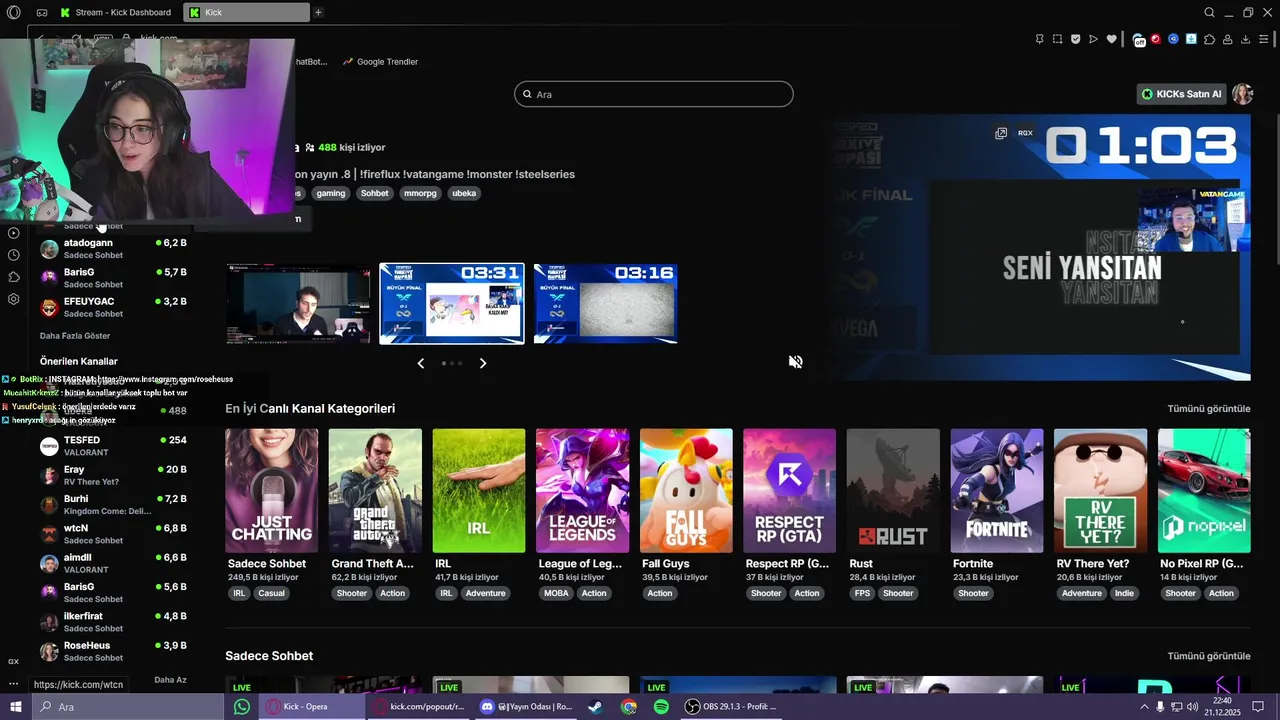1280x720 pixels.
Task: Open Tümünü görüntüle for Sadece Sohbet
Action: 1209,656
